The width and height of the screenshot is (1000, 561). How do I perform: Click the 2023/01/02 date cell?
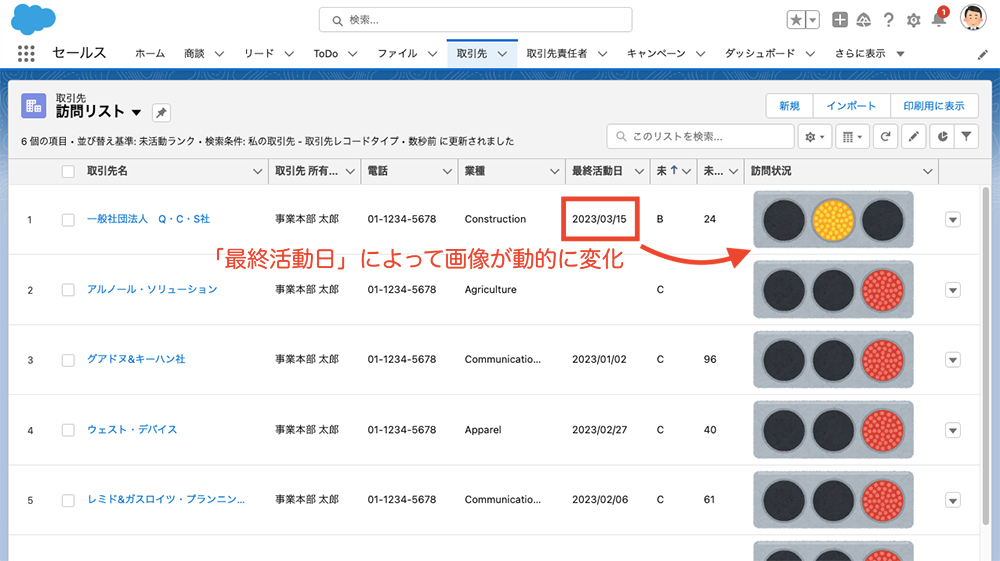click(x=599, y=360)
